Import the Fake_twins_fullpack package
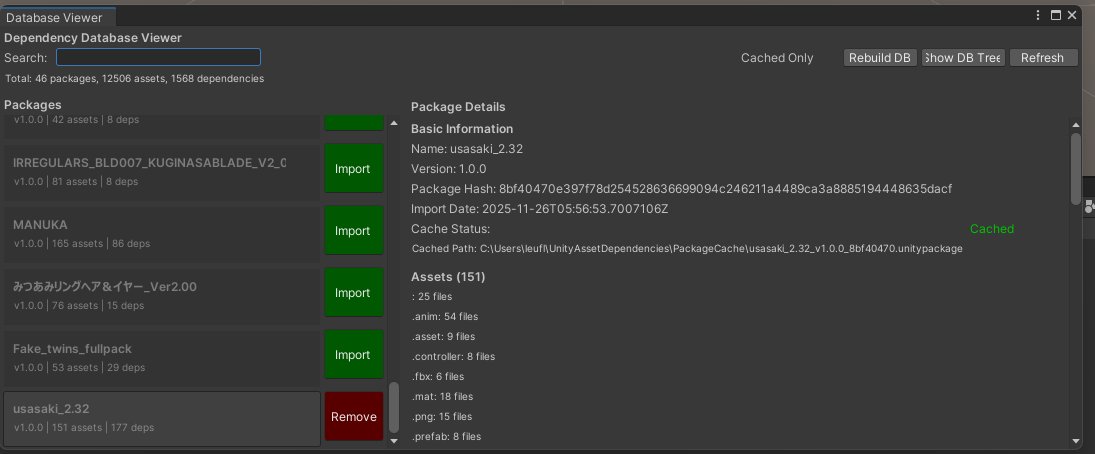Viewport: 1095px width, 454px height. 353,355
